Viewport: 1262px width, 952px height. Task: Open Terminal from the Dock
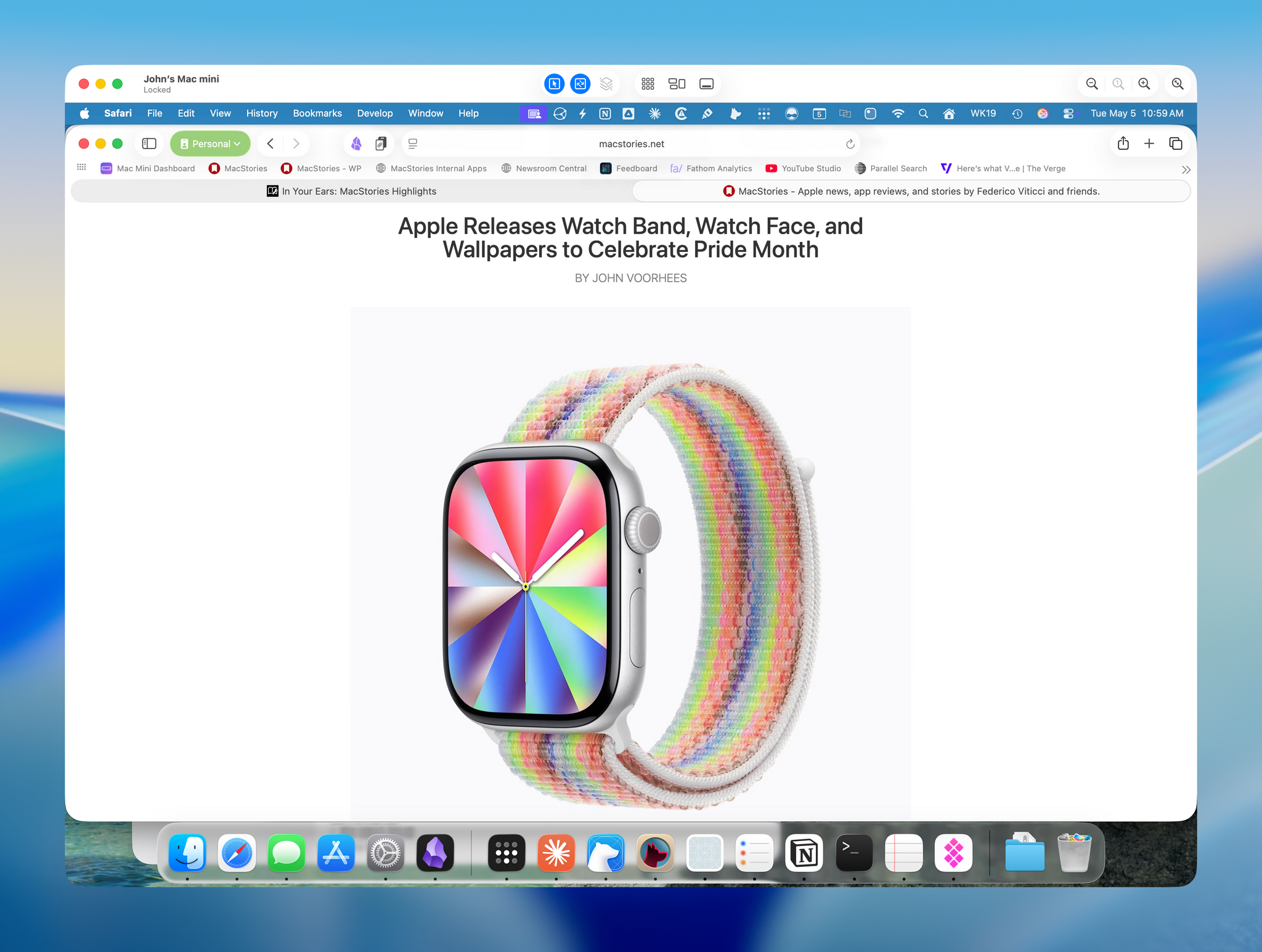(x=854, y=853)
